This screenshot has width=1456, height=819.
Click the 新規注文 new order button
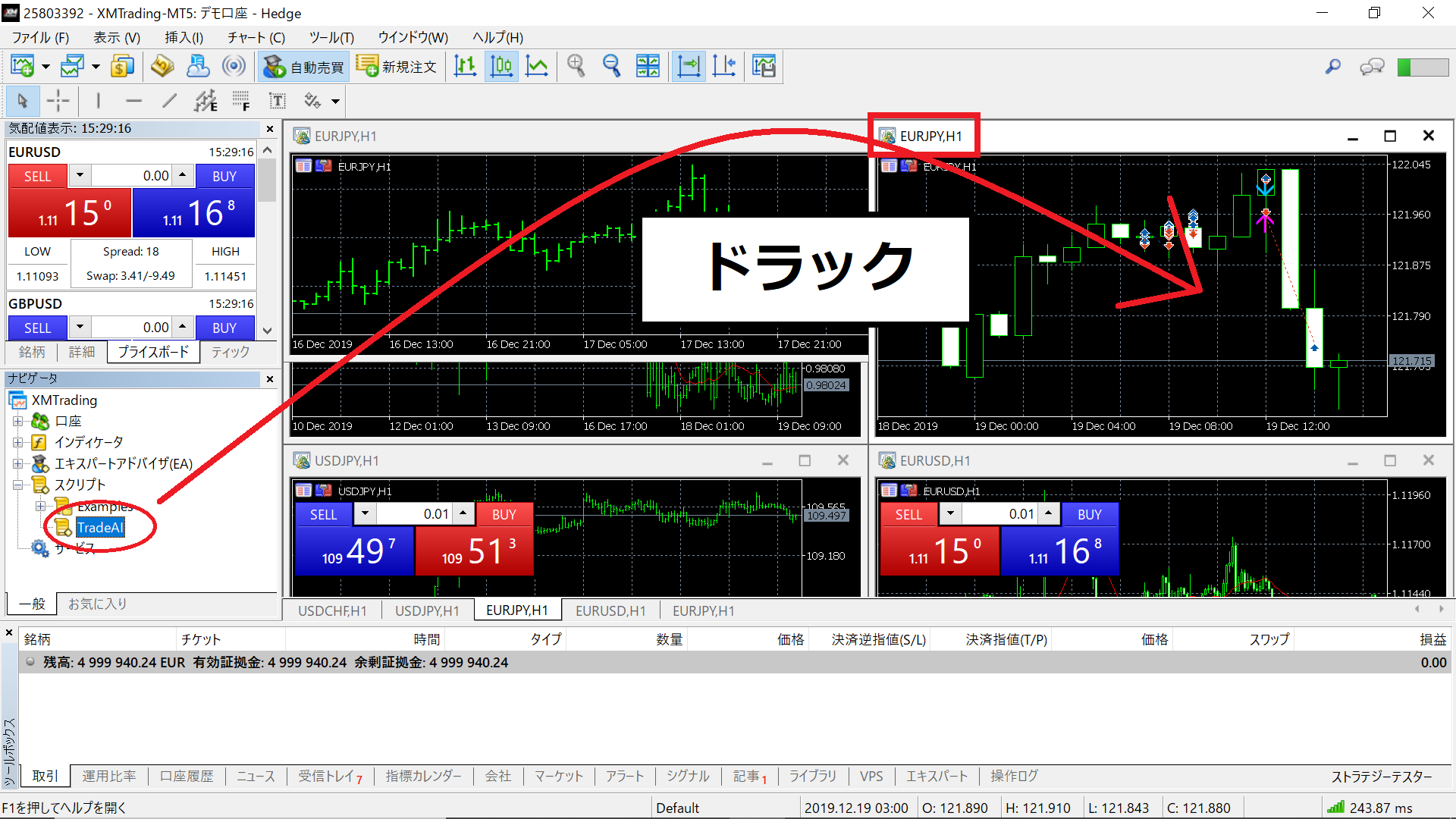[397, 67]
